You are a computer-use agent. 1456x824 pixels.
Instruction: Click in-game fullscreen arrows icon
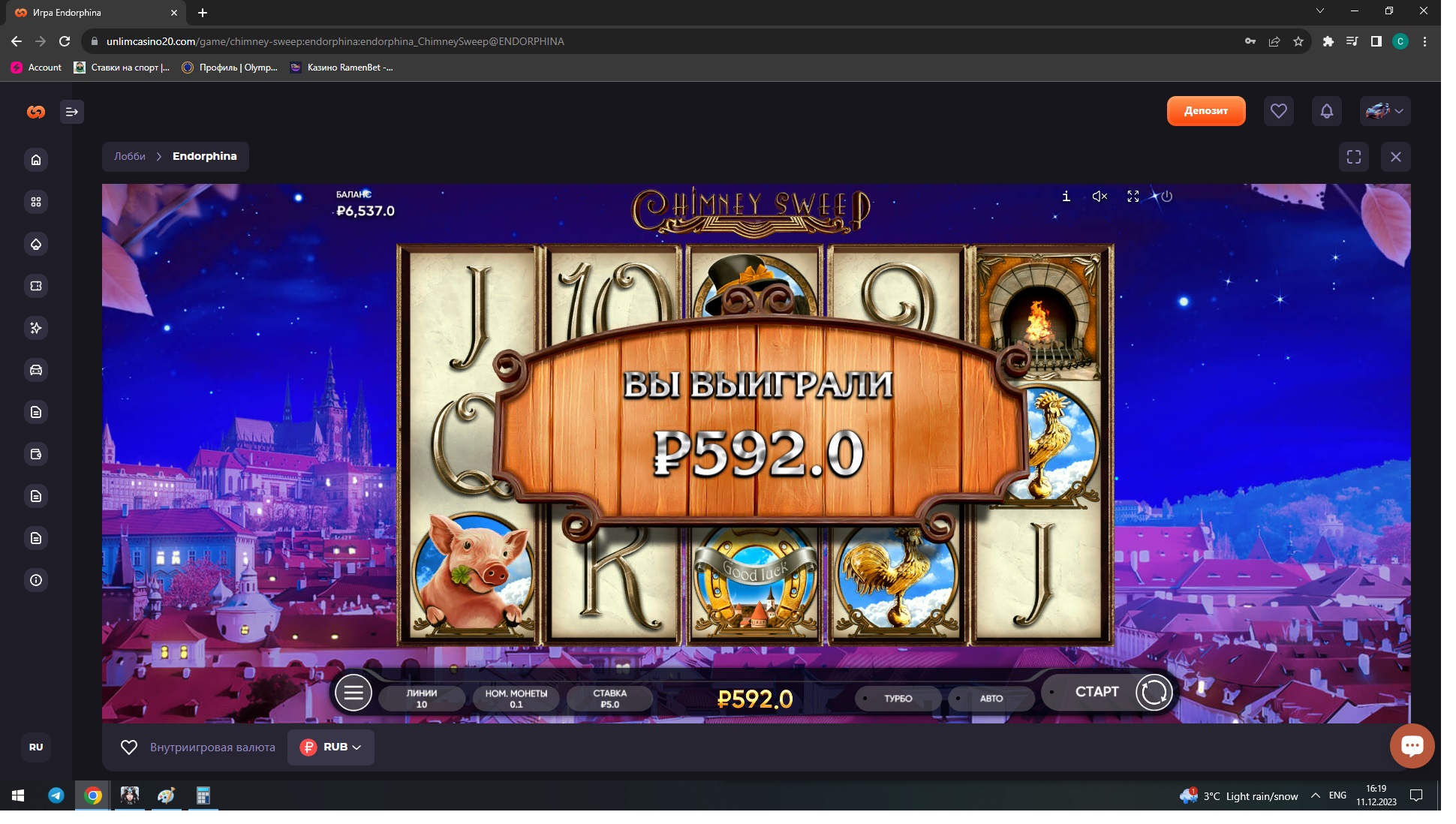[x=1133, y=197]
